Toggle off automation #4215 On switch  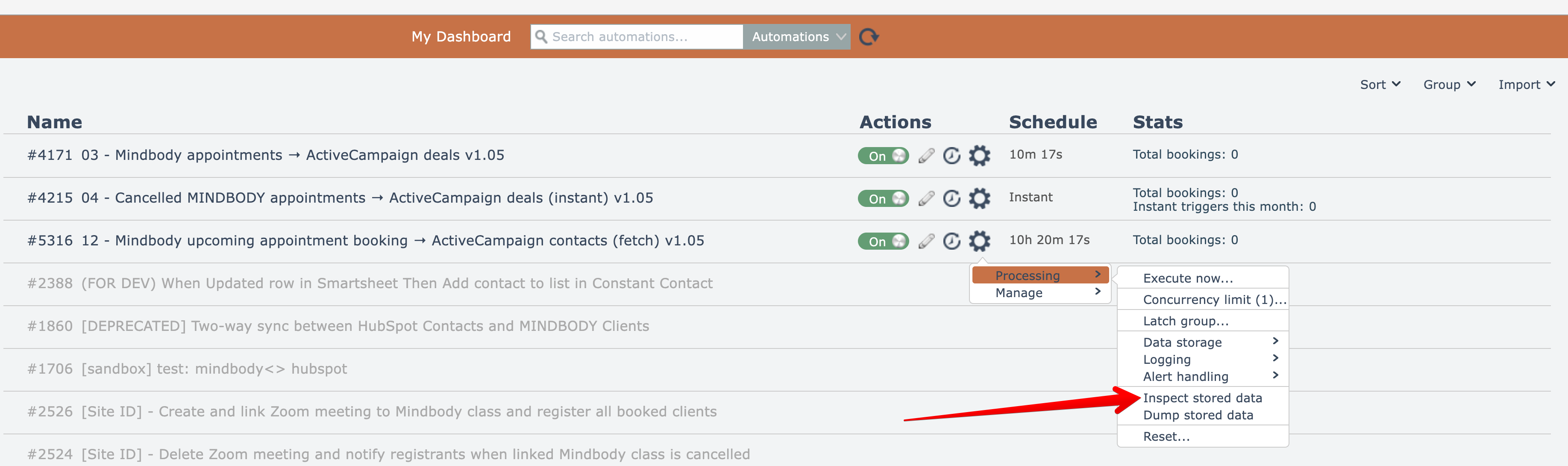click(883, 198)
